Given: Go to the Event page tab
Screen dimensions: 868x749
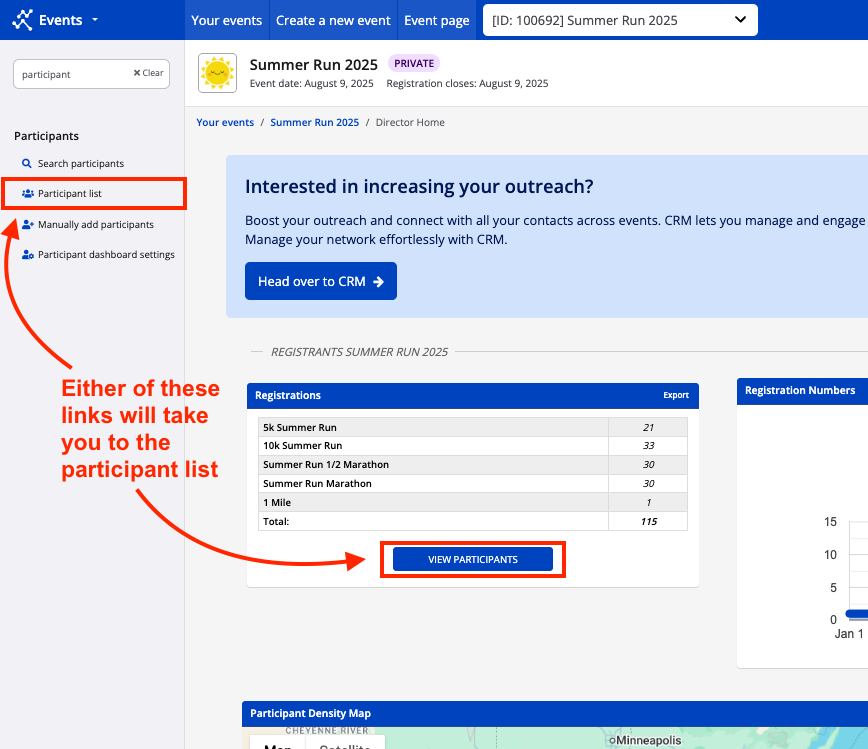Looking at the screenshot, I should (x=437, y=20).
